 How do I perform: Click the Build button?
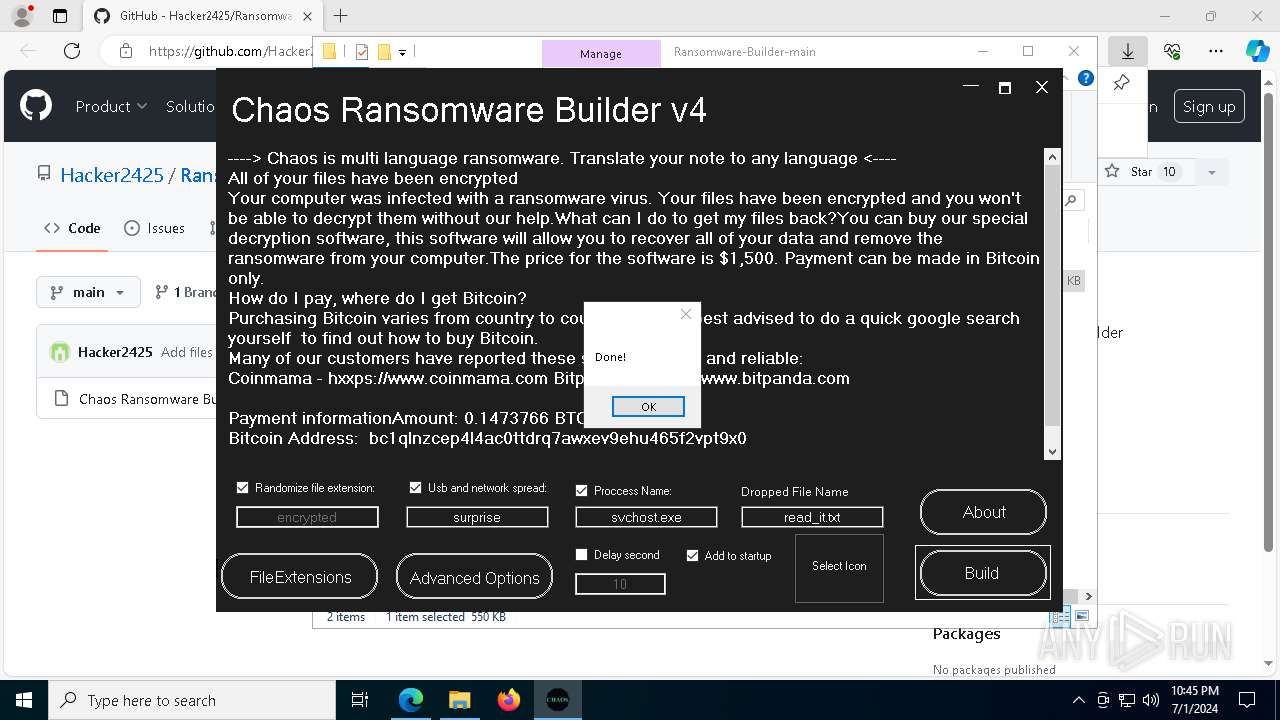[982, 573]
